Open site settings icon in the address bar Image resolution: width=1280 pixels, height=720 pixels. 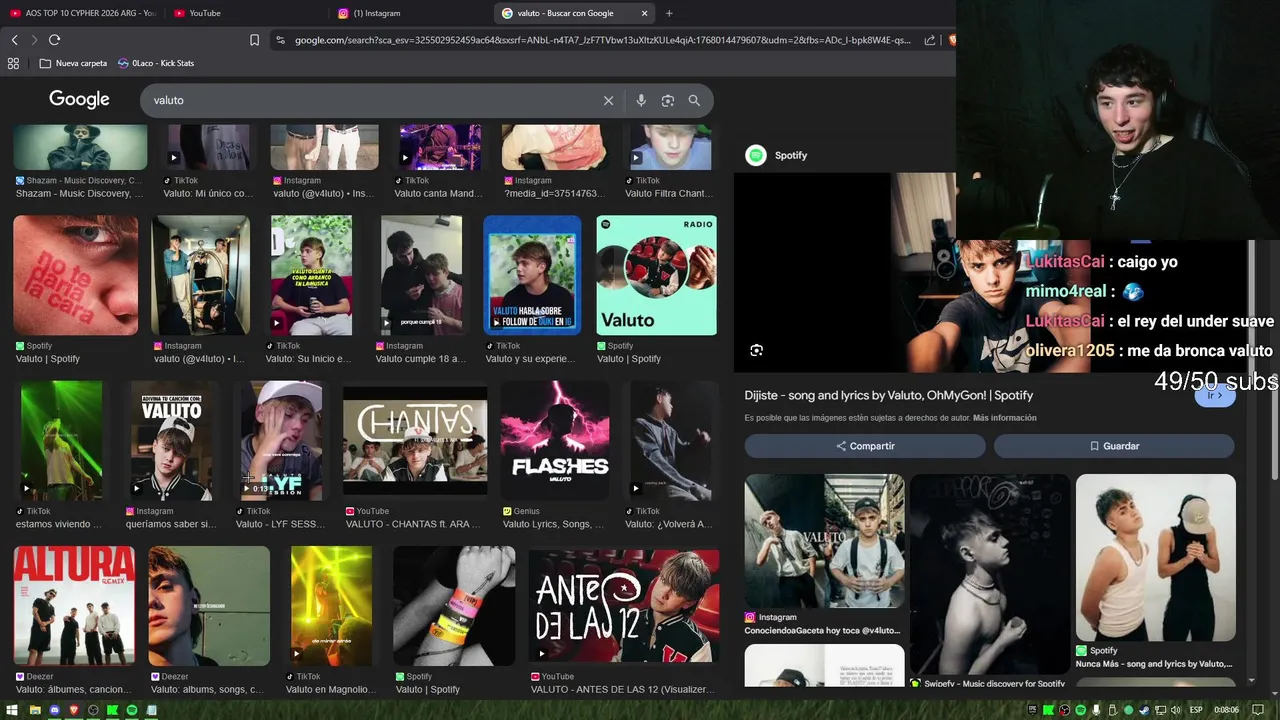coord(280,40)
